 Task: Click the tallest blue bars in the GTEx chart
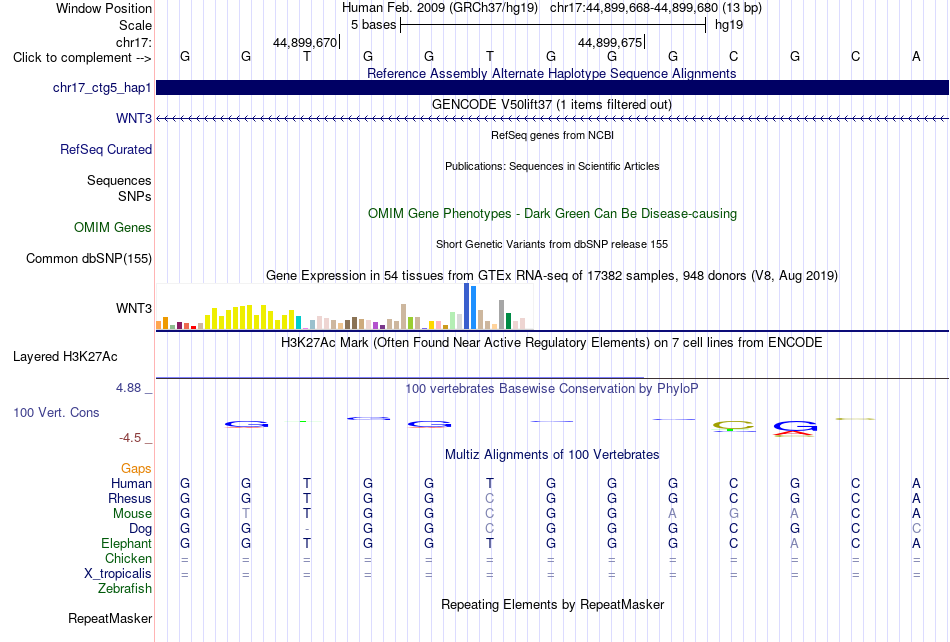click(470, 306)
